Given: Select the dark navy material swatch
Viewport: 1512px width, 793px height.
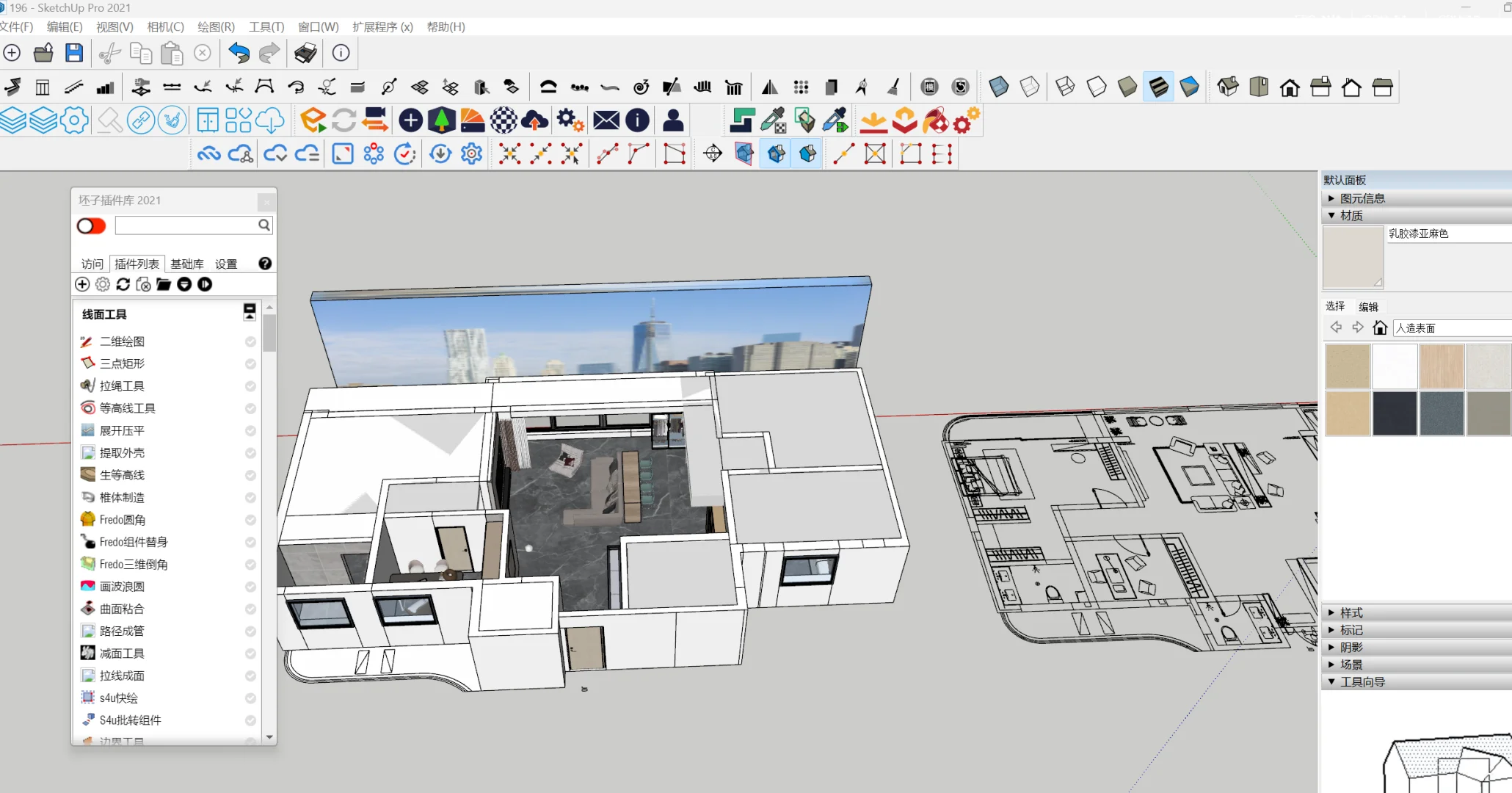Looking at the screenshot, I should 1395,413.
